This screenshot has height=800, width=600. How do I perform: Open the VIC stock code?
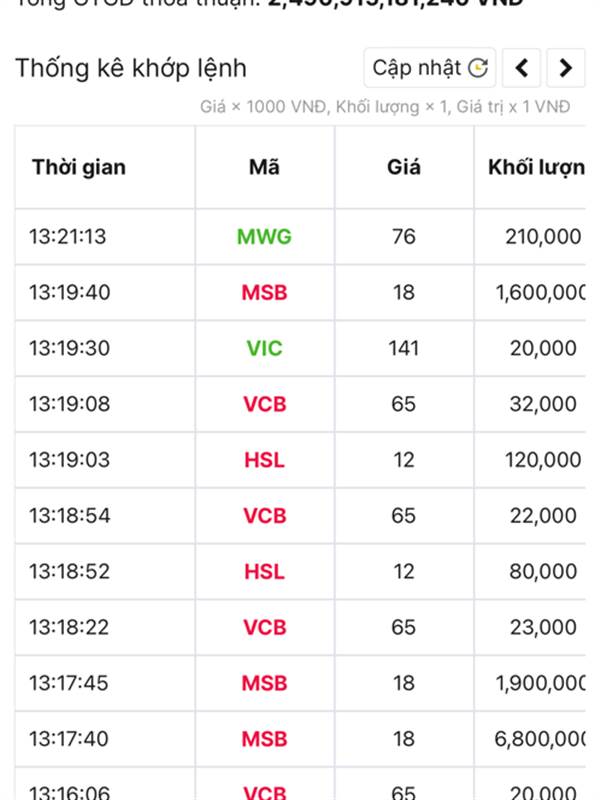coord(264,348)
